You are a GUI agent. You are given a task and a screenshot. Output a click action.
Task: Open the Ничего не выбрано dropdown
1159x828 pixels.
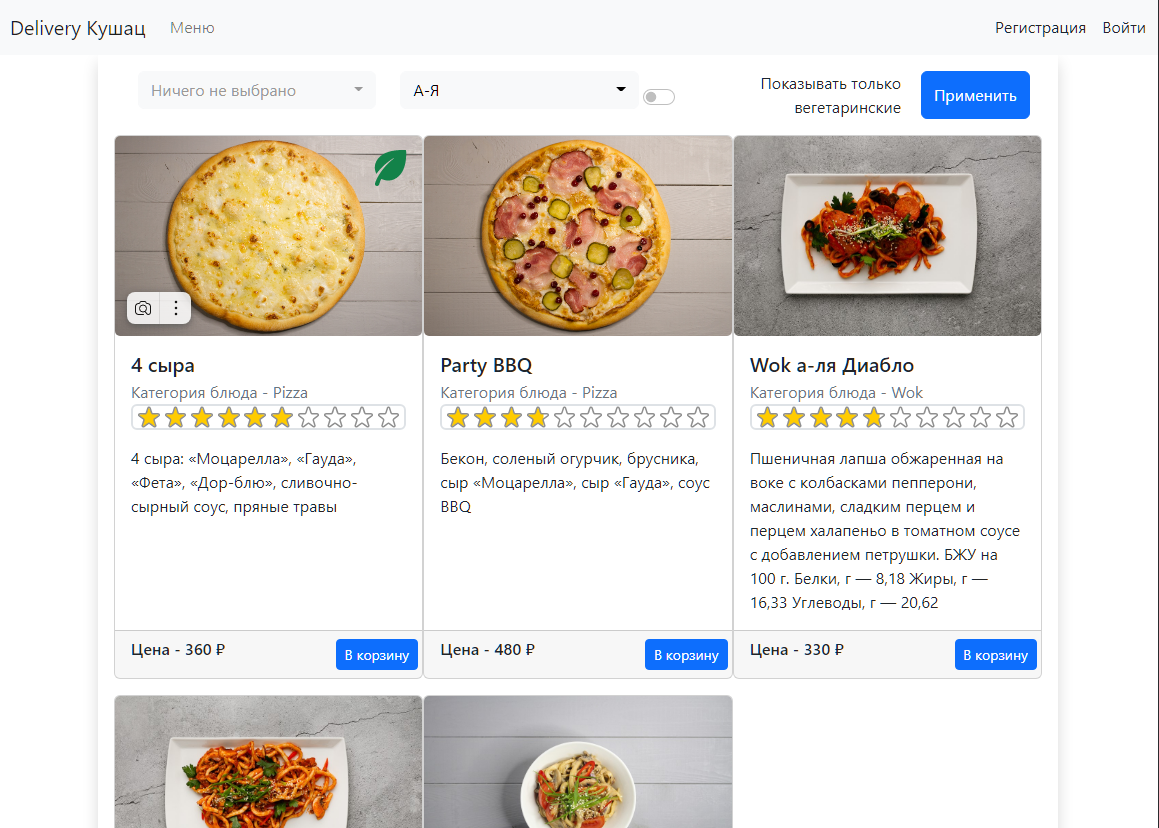tap(256, 90)
